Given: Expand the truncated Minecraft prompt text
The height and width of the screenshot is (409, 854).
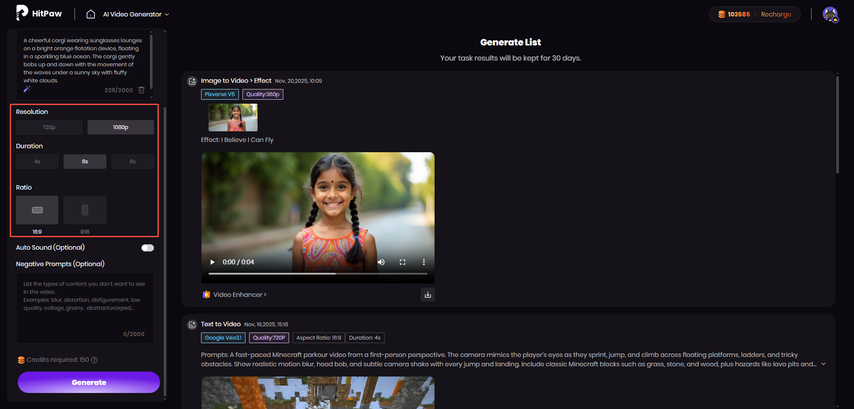Looking at the screenshot, I should tap(823, 364).
